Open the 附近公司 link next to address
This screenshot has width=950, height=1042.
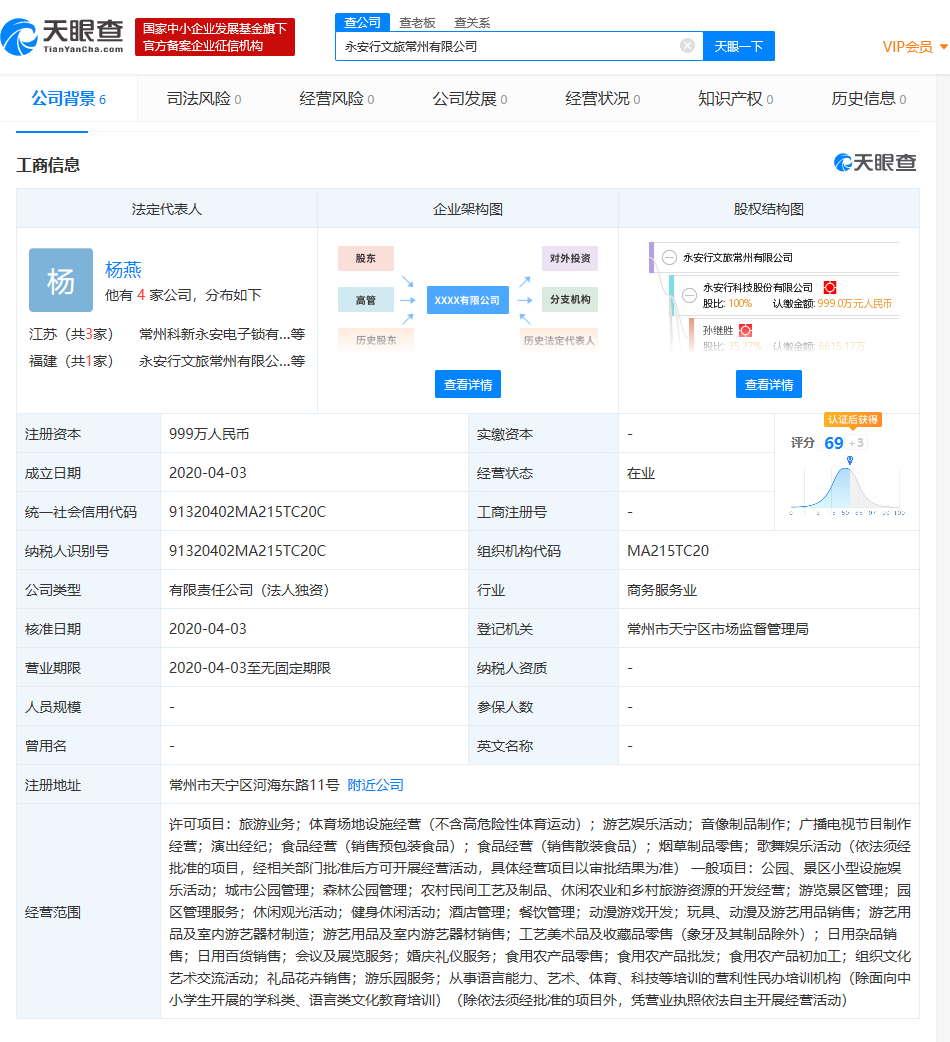click(x=376, y=785)
